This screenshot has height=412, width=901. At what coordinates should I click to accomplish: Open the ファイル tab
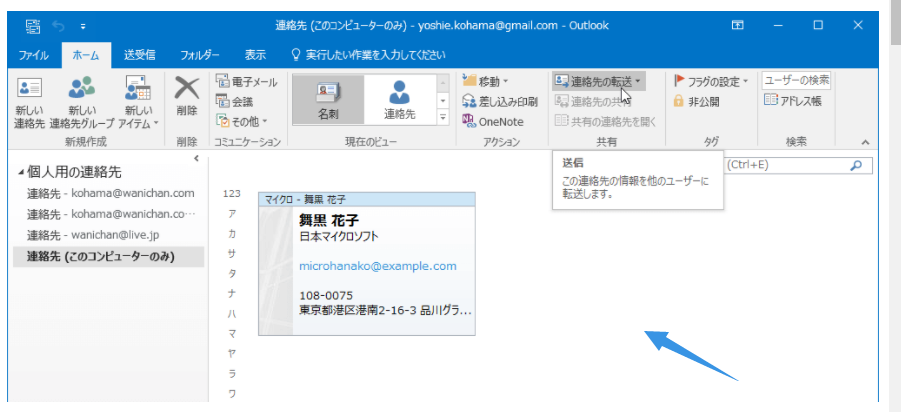click(33, 56)
